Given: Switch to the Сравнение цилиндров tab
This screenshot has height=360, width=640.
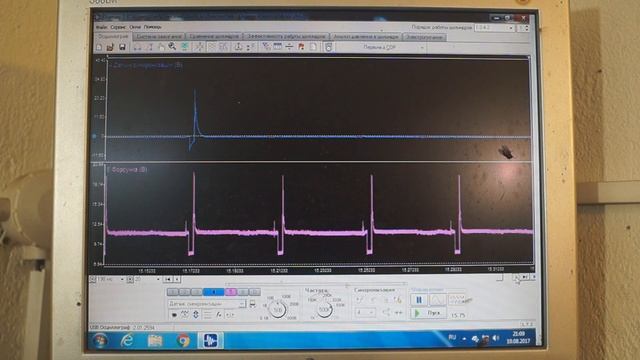Looking at the screenshot, I should [x=214, y=37].
